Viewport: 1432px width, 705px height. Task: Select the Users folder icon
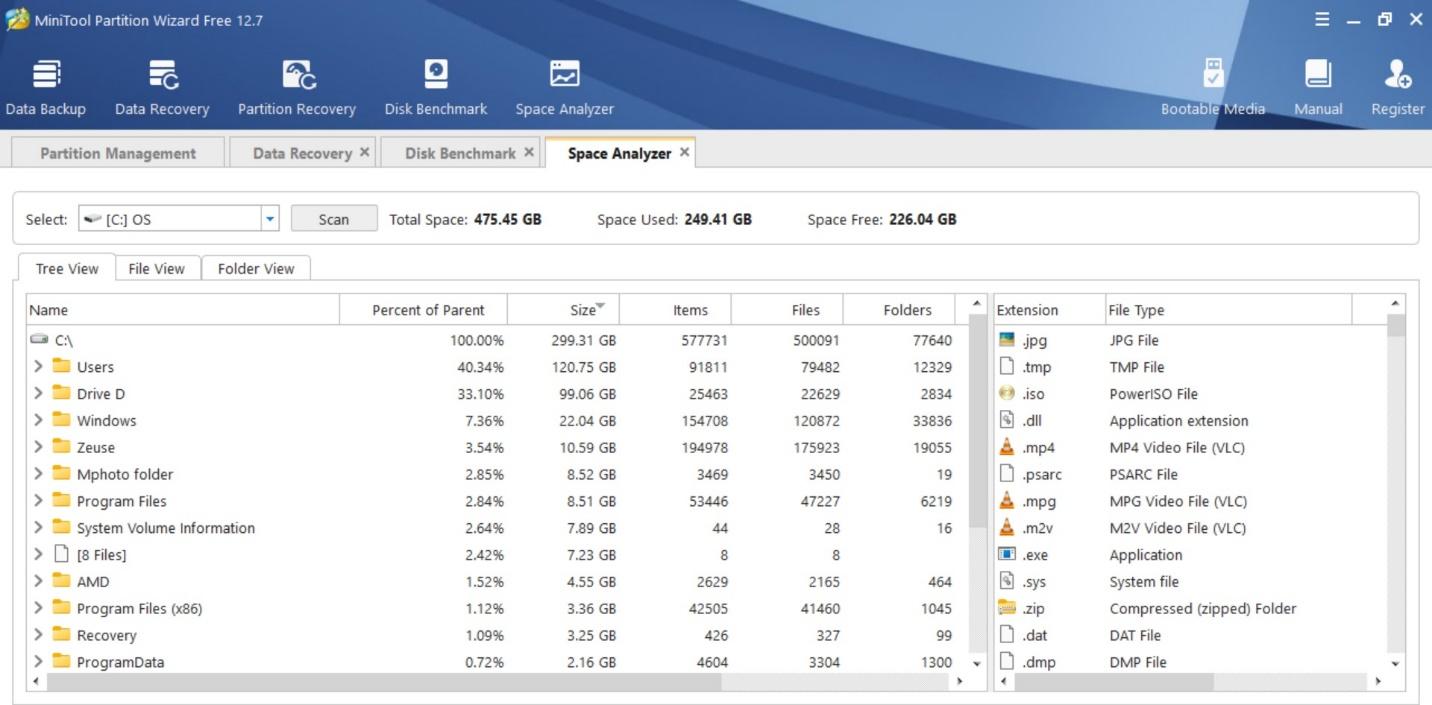coord(62,366)
